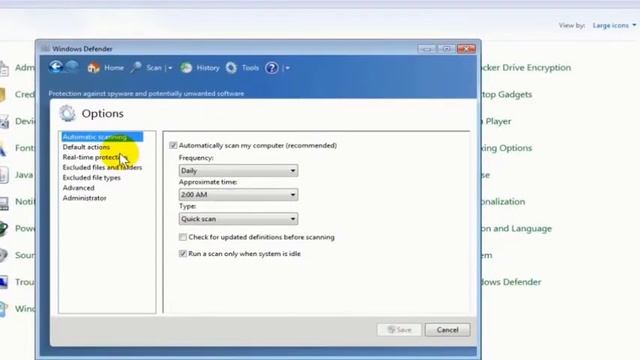Open the Approximate time dropdown showing 2:00 AM
This screenshot has height=360, width=640.
point(238,195)
